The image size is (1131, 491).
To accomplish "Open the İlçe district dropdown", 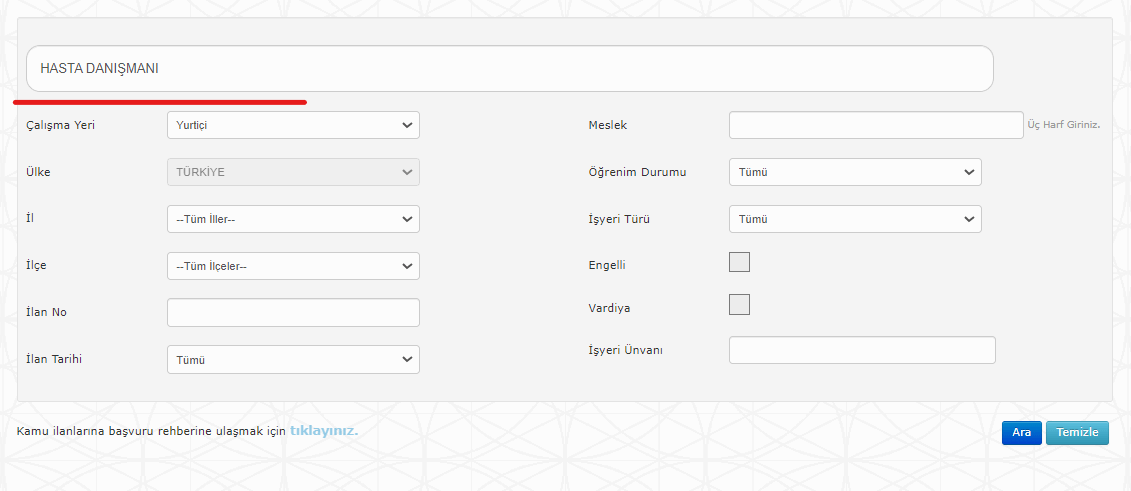I will click(293, 266).
